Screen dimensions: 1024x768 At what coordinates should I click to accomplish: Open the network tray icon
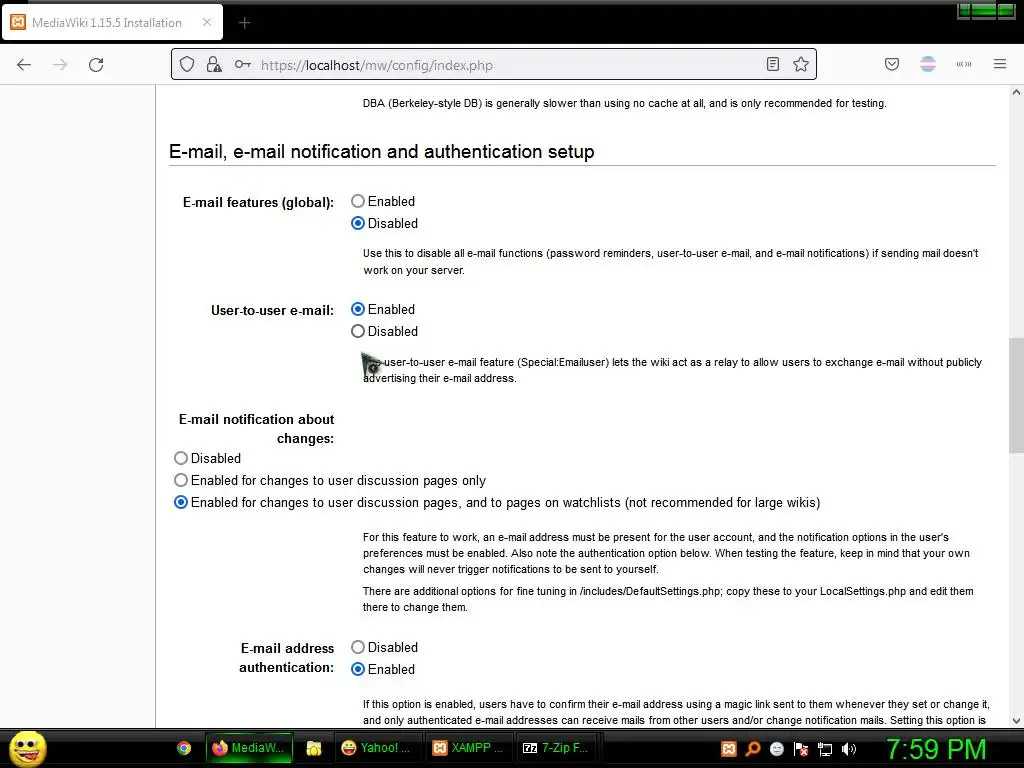point(825,749)
